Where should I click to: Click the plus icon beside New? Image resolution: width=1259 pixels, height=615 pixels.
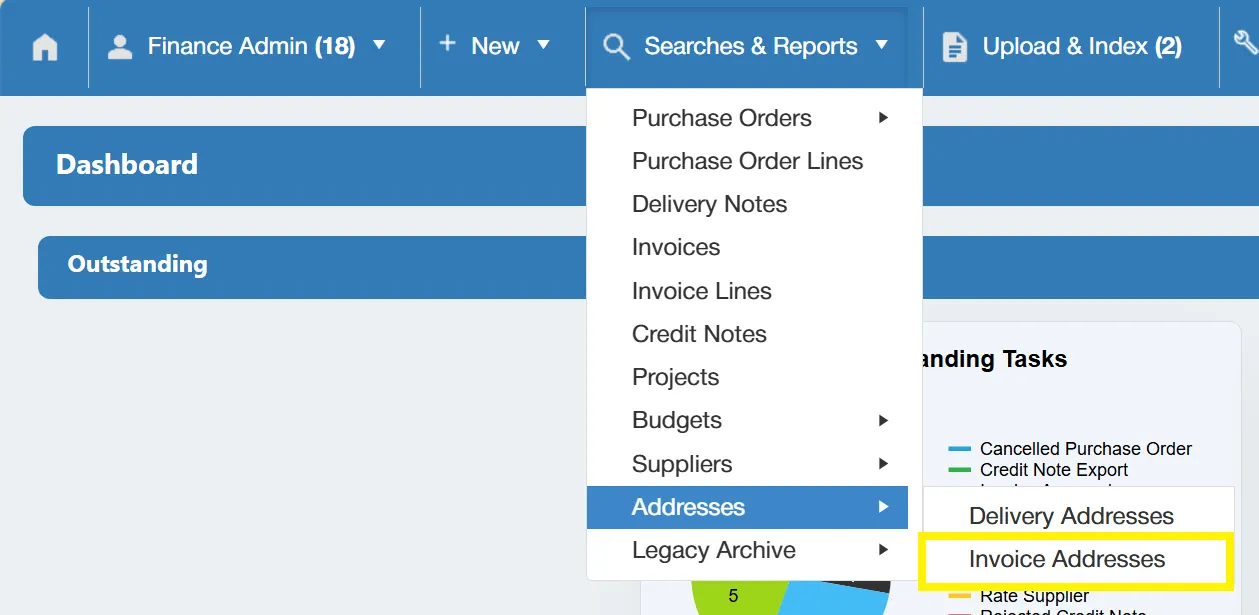coord(447,43)
